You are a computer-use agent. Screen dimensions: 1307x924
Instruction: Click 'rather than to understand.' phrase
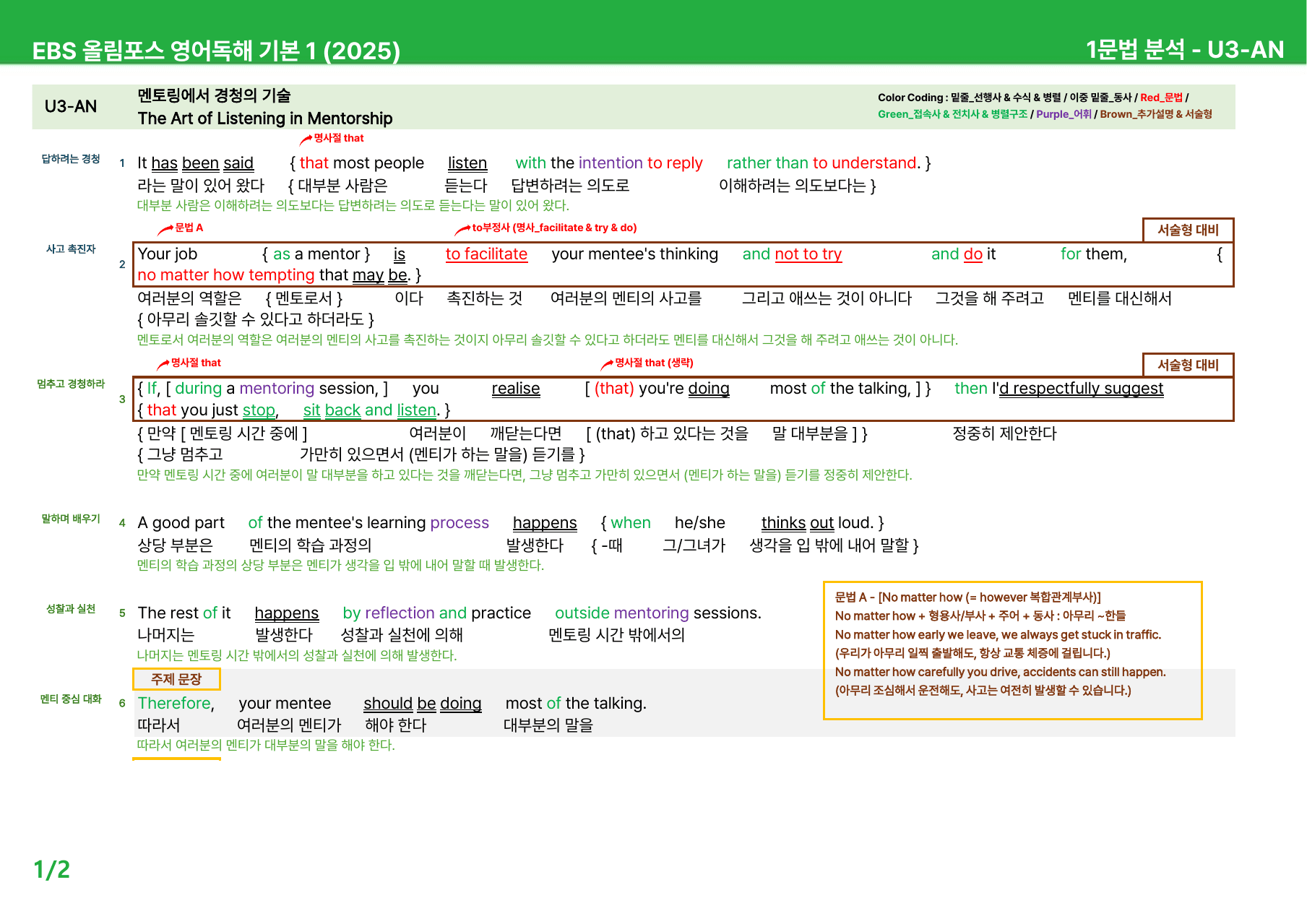click(824, 163)
